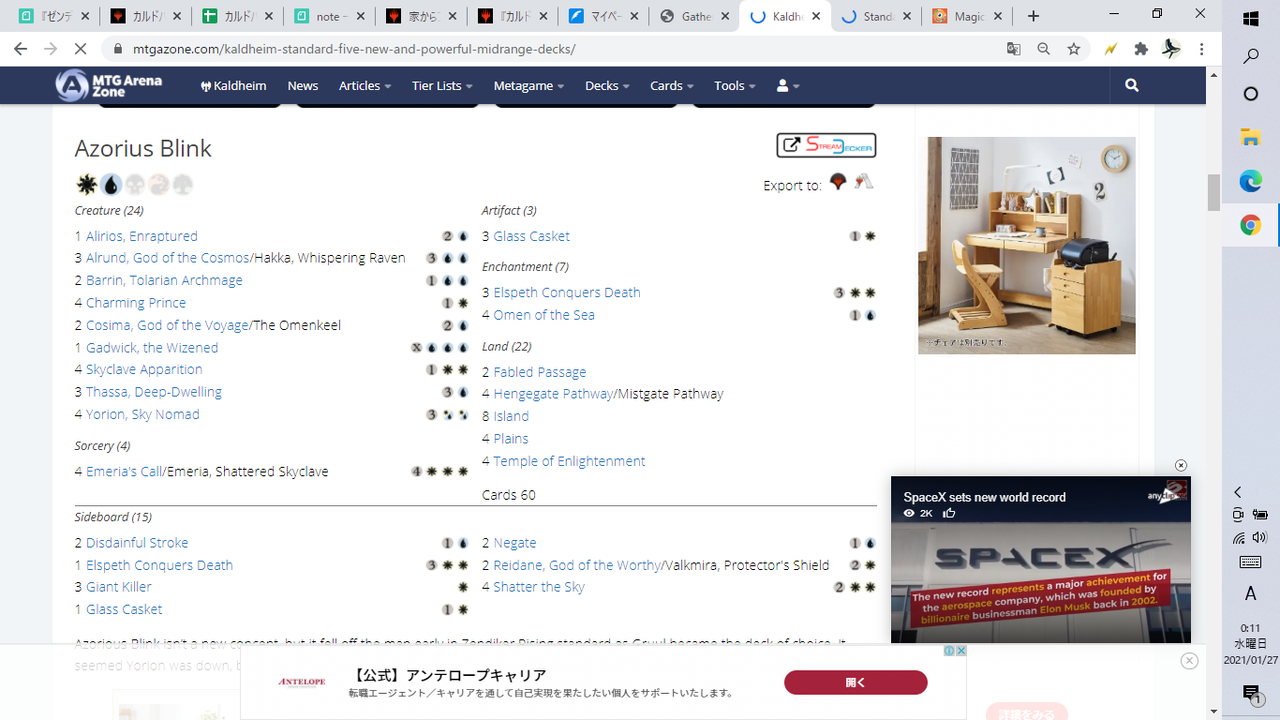Image resolution: width=1280 pixels, height=720 pixels.
Task: Open the Charming Prince card link
Action: (136, 302)
